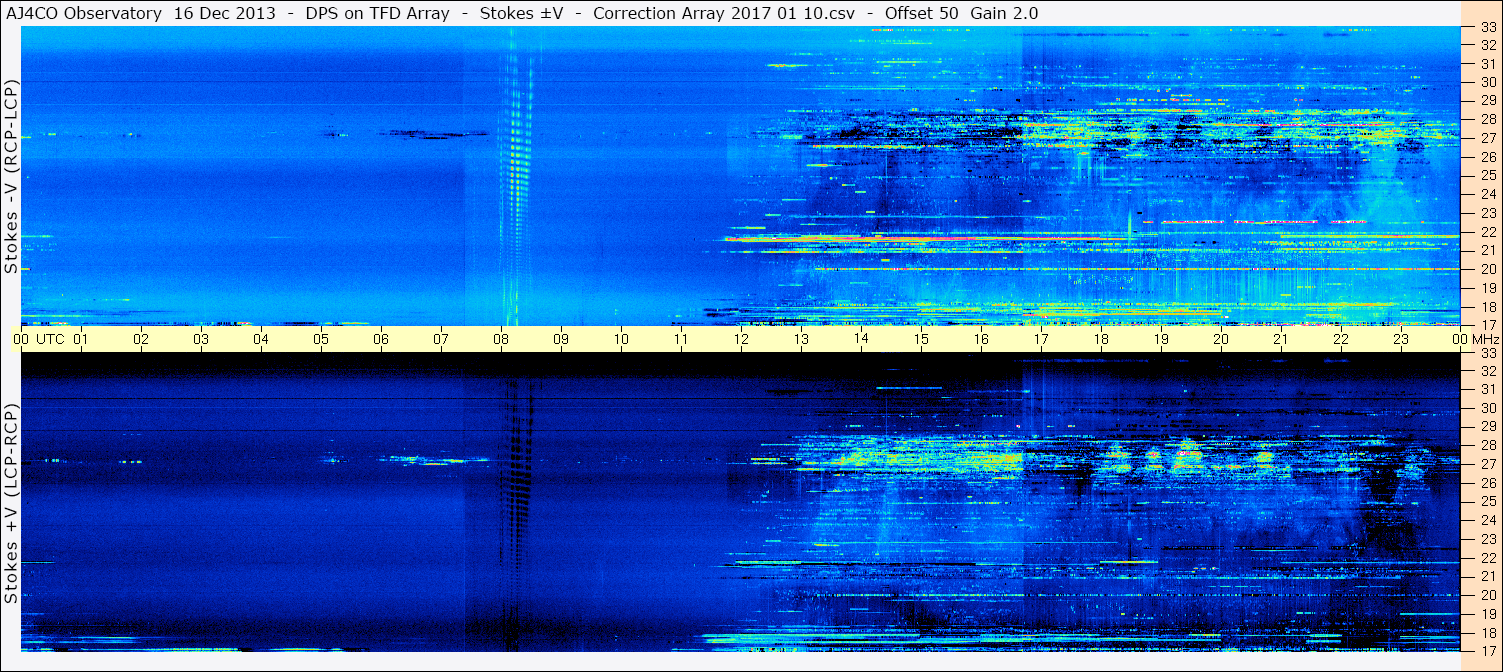Click 24 MHz tick in Stokes +V panel
Screen dimensions: 1503x672
tap(1488, 520)
